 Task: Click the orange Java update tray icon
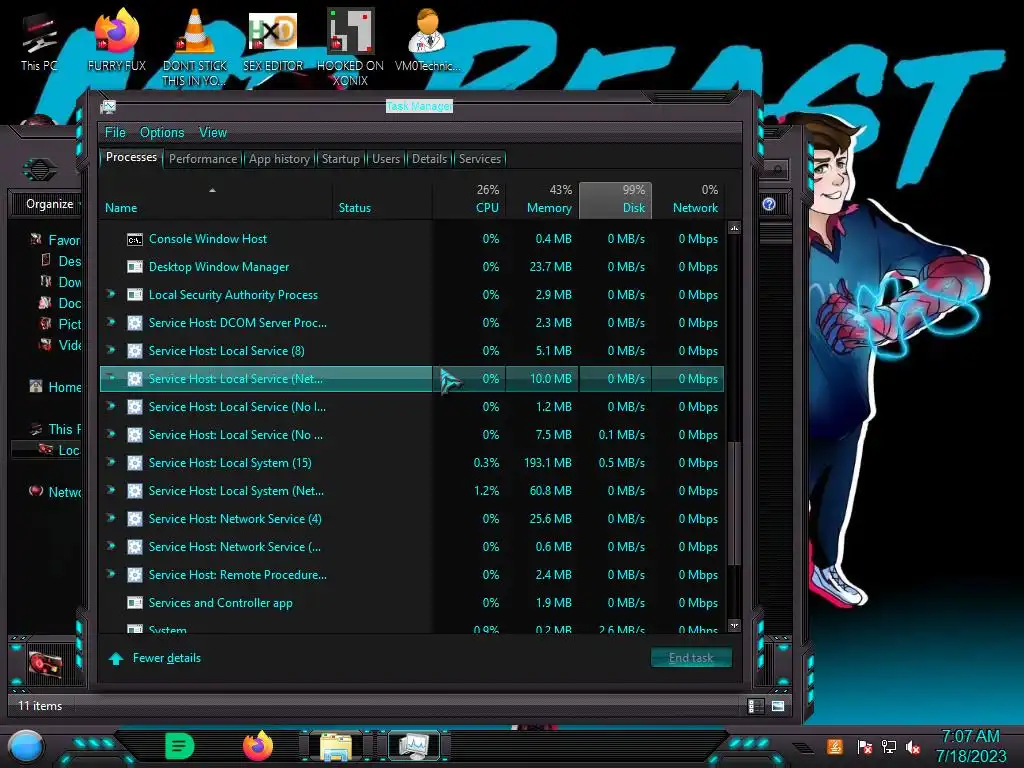click(x=835, y=746)
